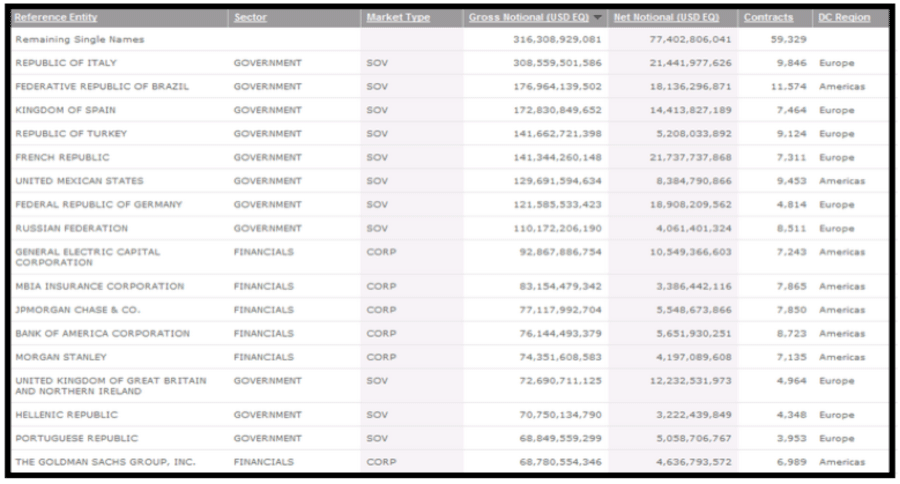Click DC Region Americas in Goldman Sachs row
900x484 pixels.
(x=841, y=462)
